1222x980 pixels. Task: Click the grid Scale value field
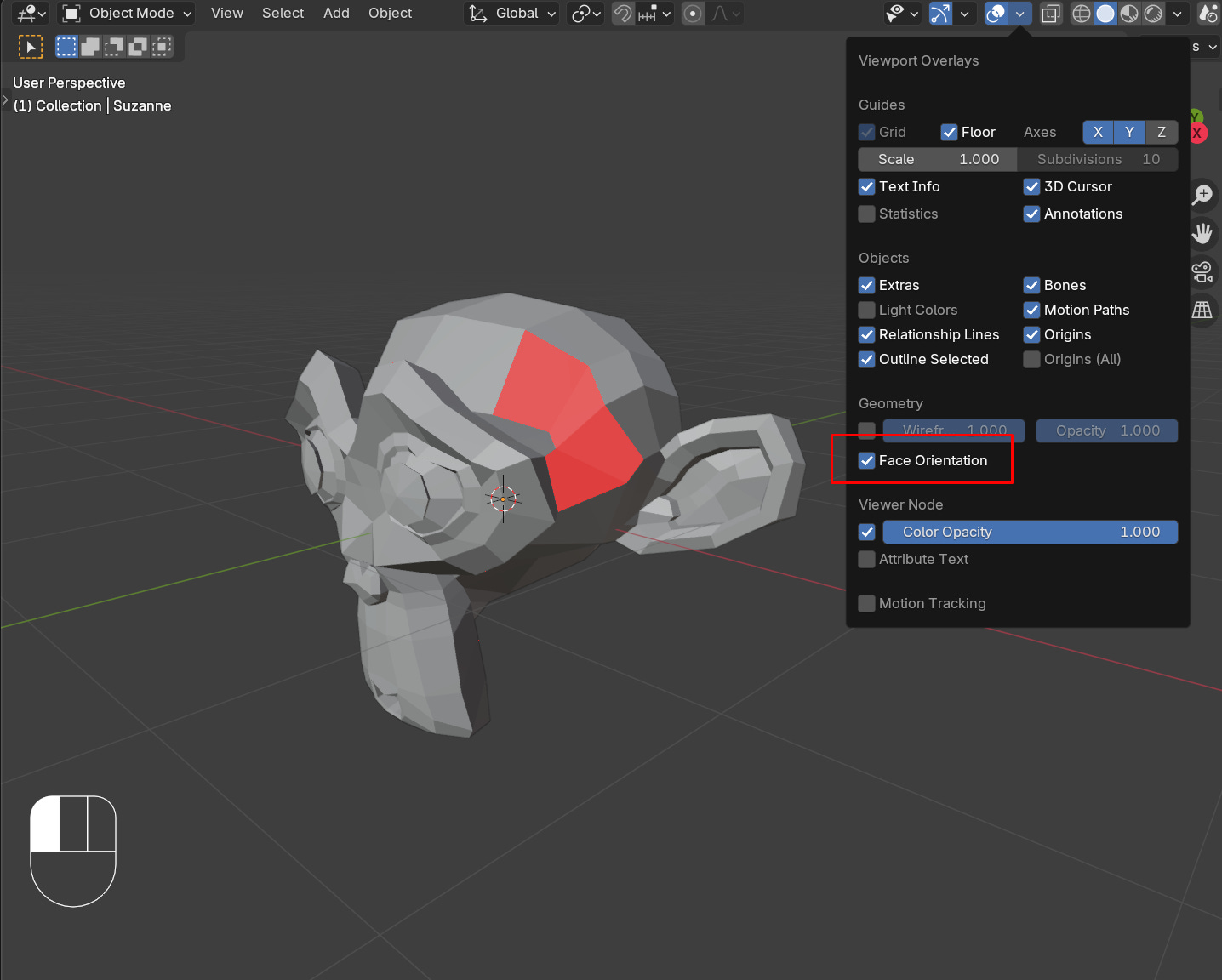[x=937, y=159]
